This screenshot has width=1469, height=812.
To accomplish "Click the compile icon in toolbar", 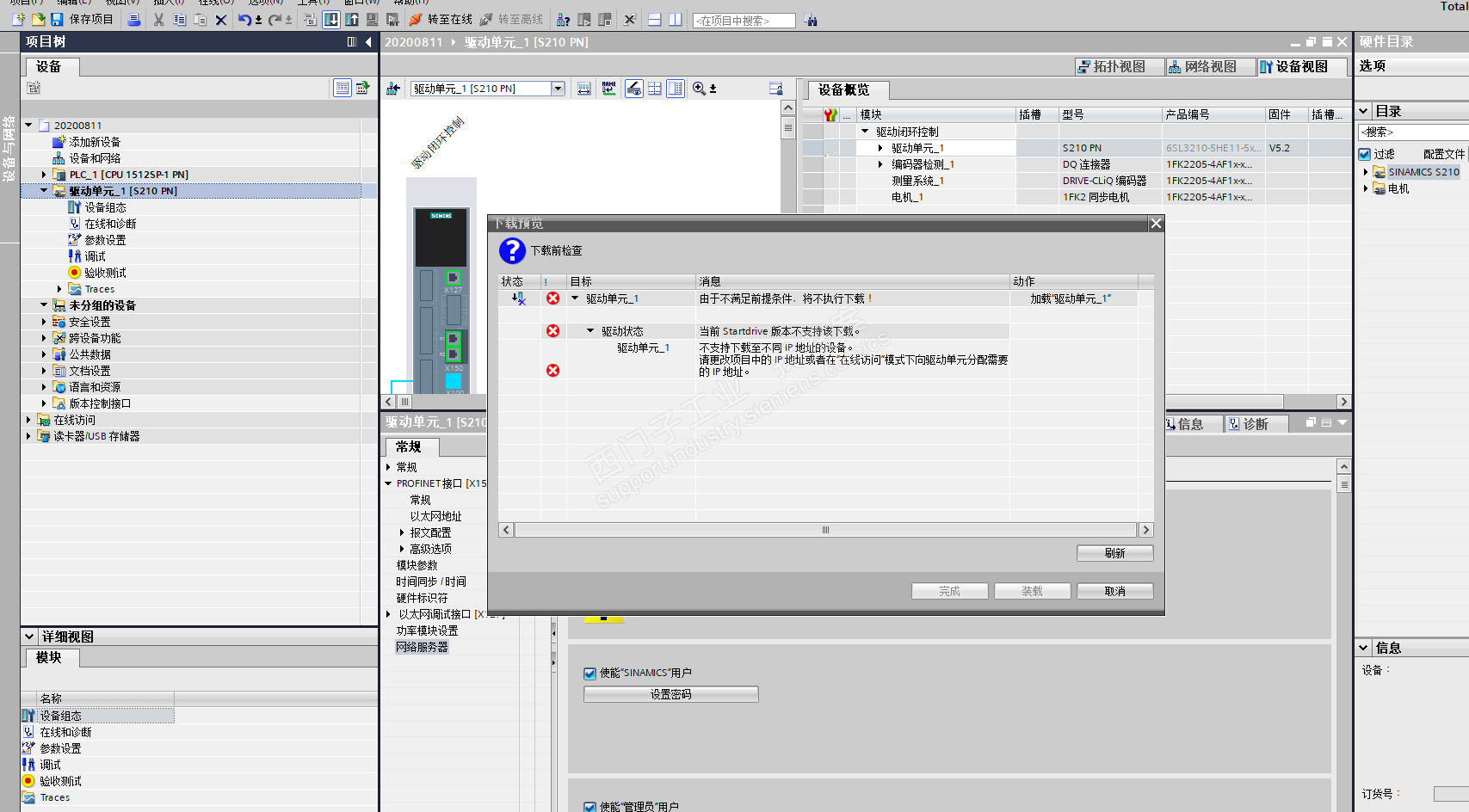I will (x=310, y=19).
